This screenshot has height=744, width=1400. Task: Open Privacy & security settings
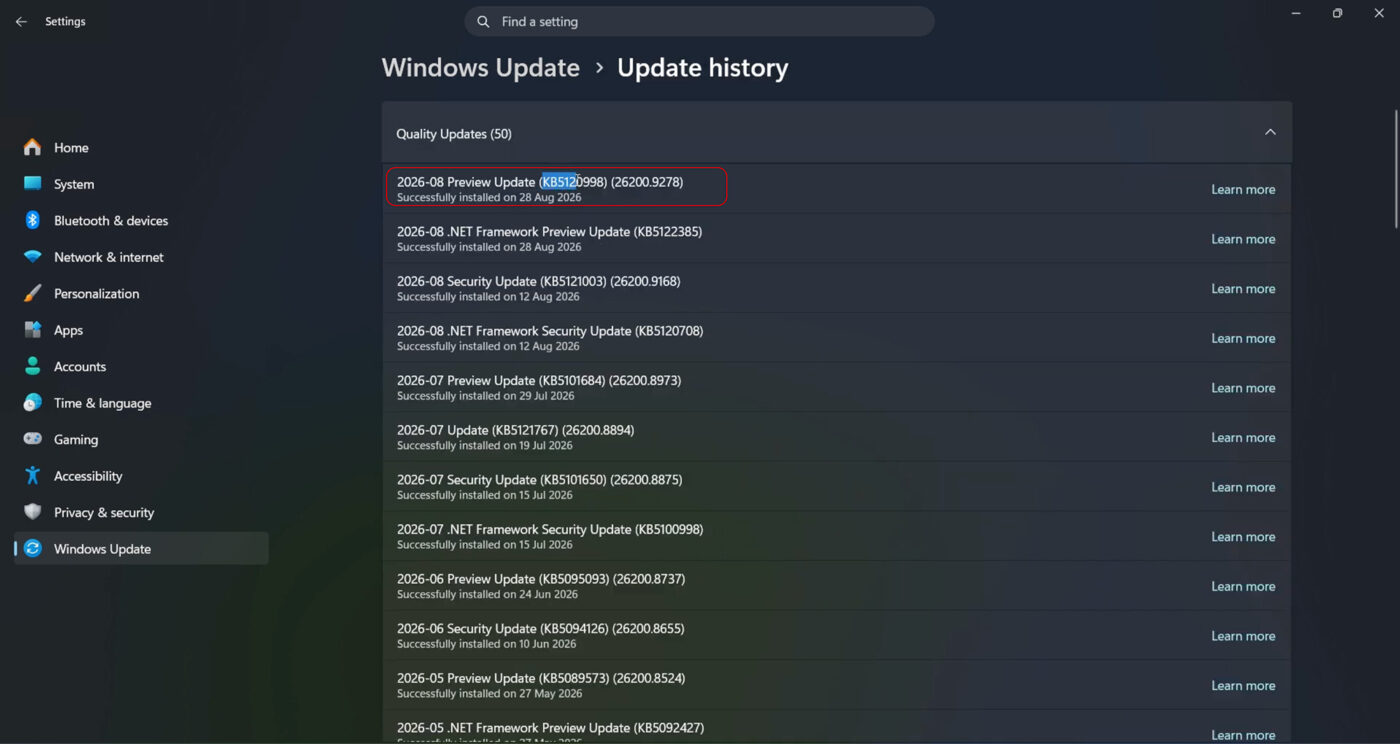[x=141, y=512]
